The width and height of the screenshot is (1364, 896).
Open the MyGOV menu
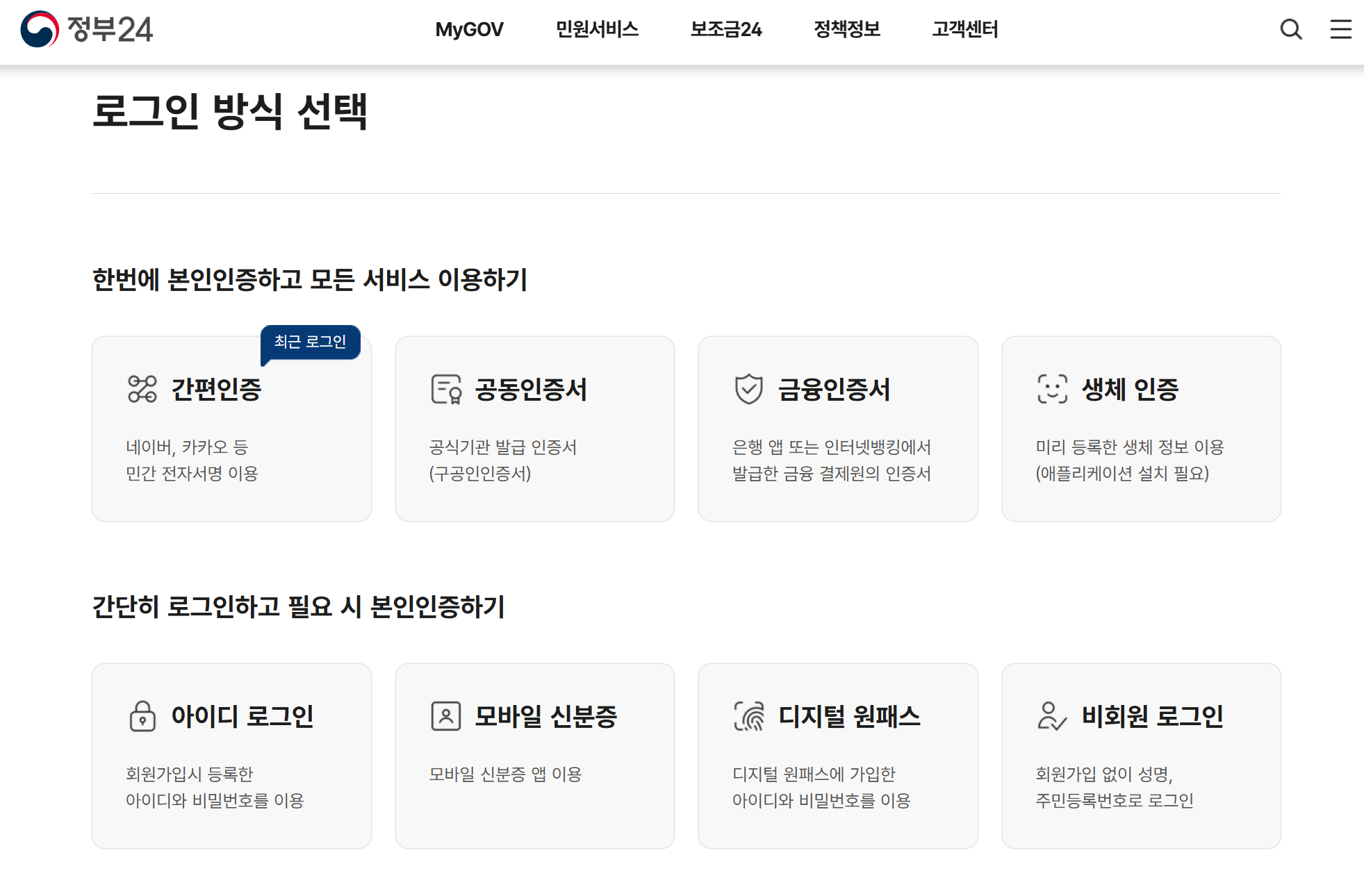468,30
